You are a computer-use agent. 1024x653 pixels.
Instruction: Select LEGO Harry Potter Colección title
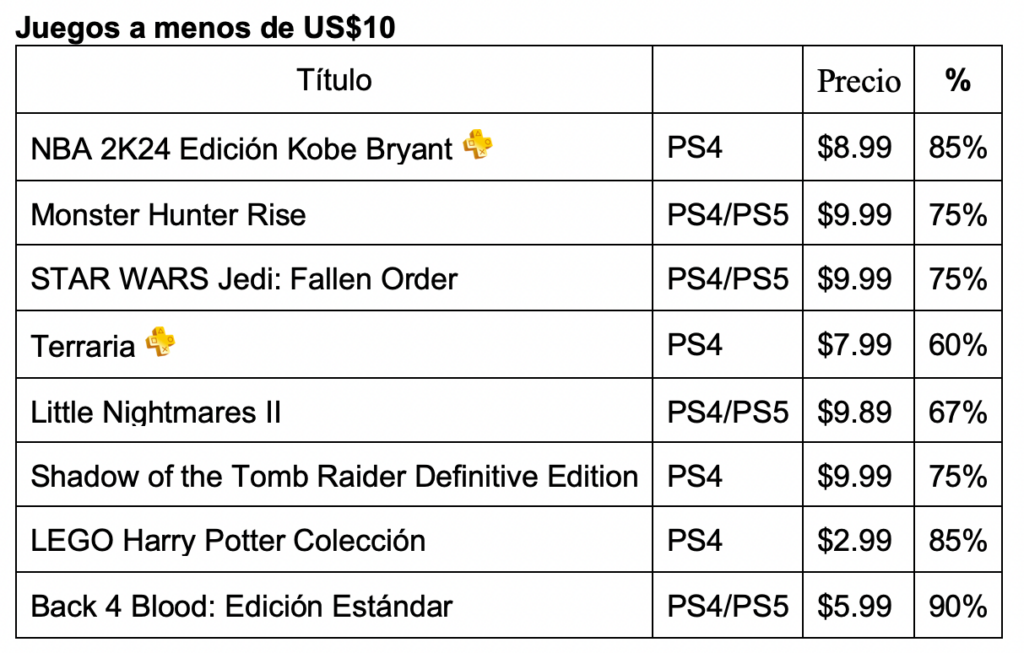[x=228, y=541]
